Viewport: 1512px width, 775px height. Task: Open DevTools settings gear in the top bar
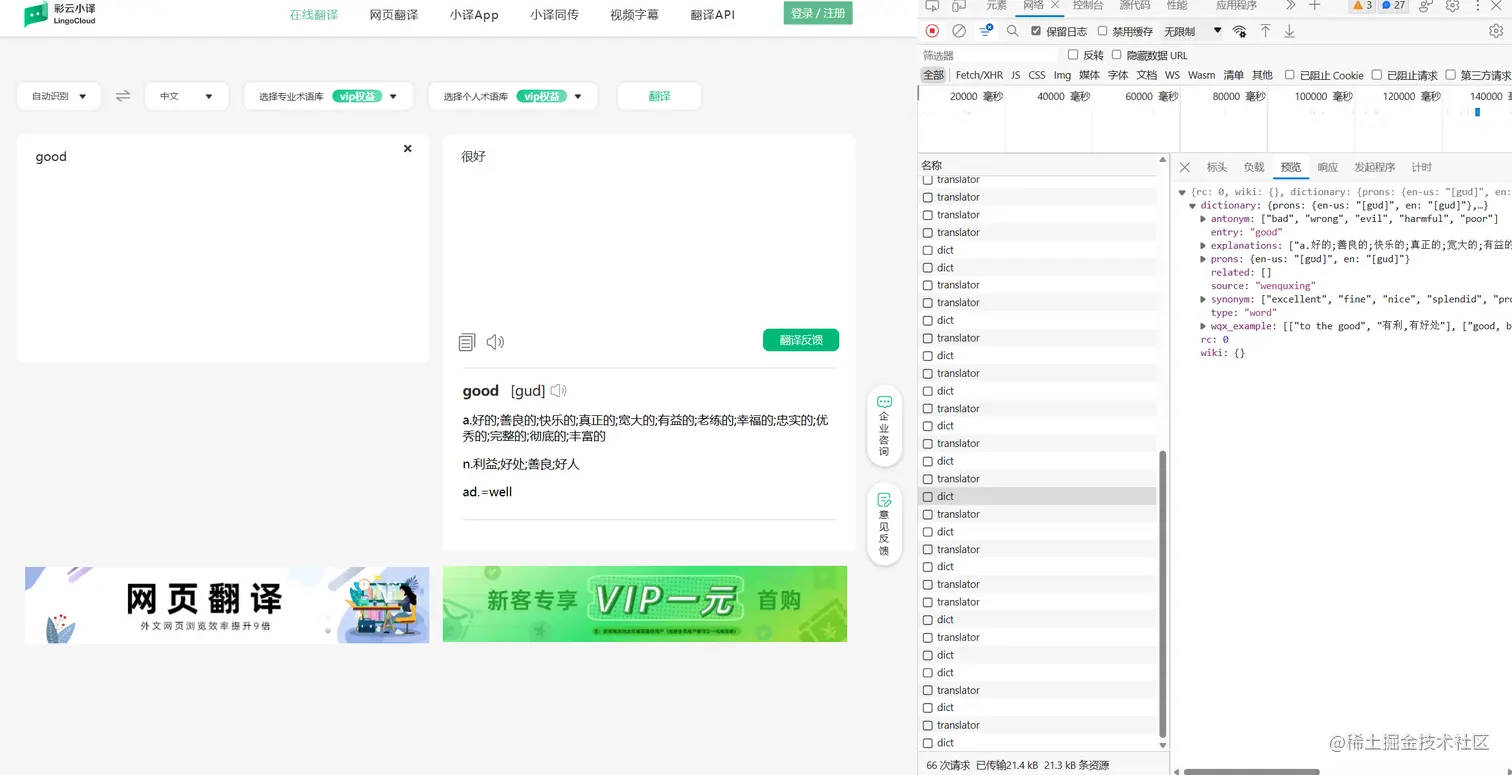point(1453,6)
